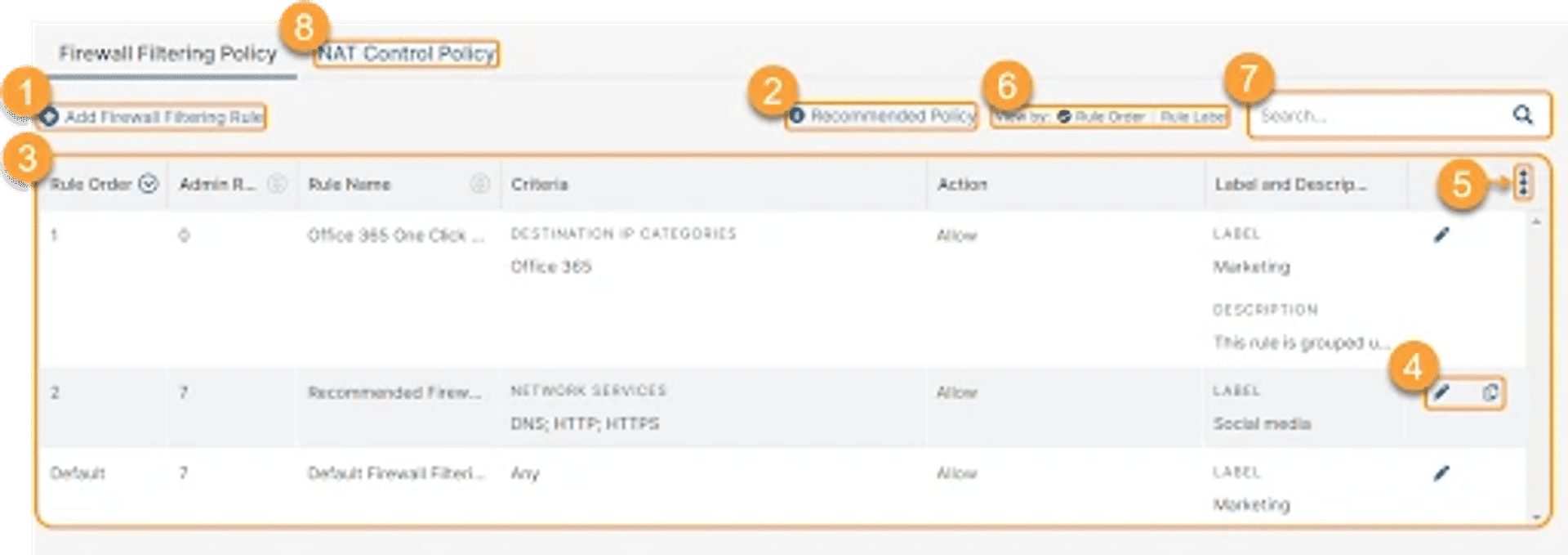Click the Rule Name column header
The width and height of the screenshot is (1568, 555).
[349, 184]
